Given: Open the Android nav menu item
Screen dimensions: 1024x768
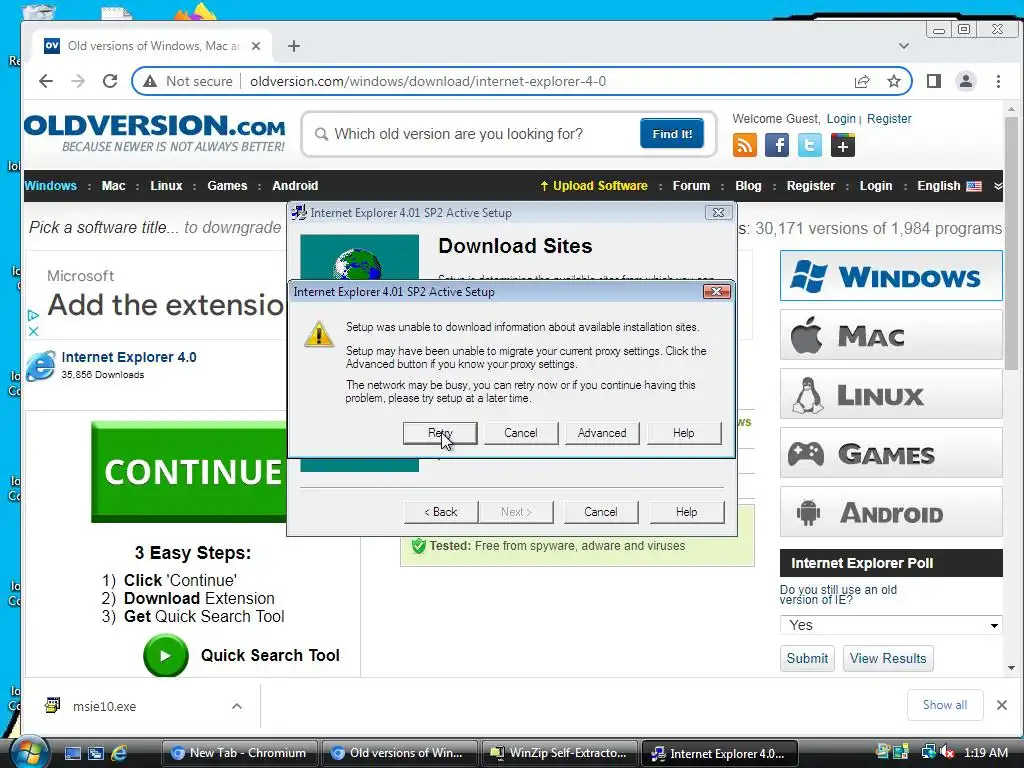Looking at the screenshot, I should pos(295,185).
